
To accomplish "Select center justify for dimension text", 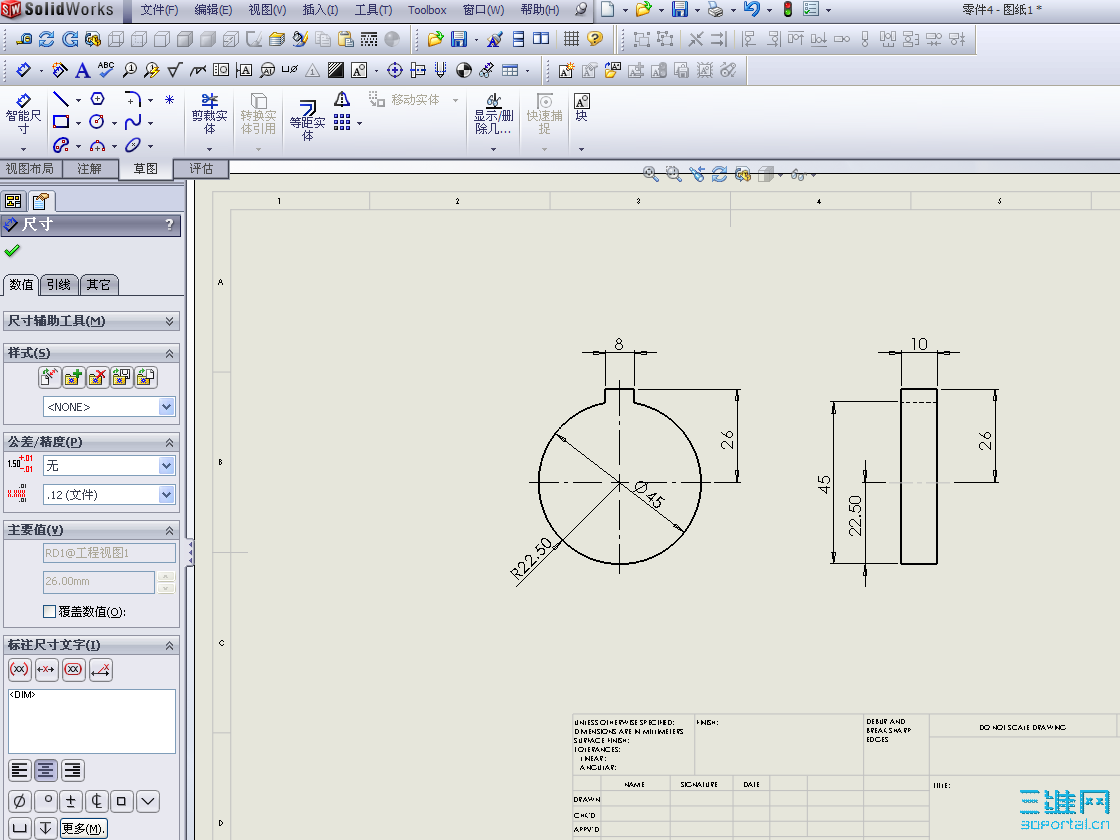I will [x=46, y=770].
